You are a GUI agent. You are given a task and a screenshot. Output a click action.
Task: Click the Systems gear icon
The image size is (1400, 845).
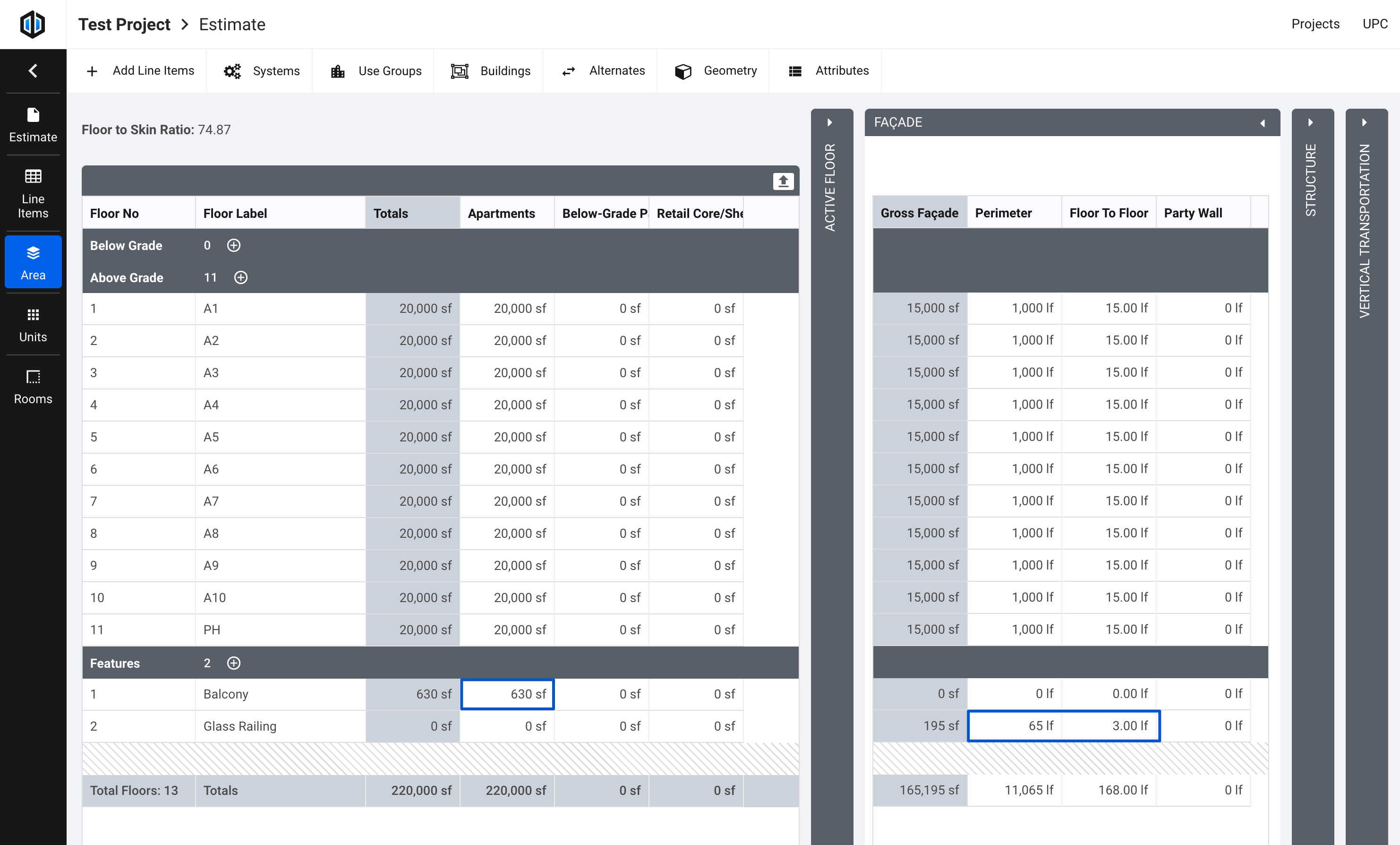click(232, 70)
